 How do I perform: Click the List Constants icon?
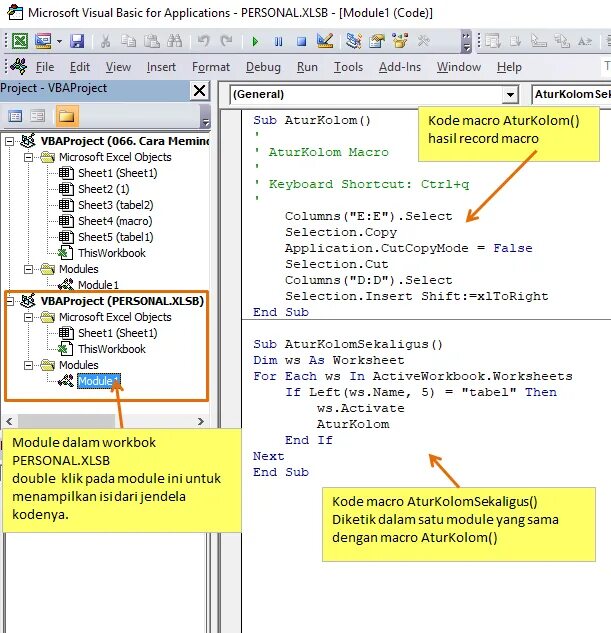tap(515, 41)
